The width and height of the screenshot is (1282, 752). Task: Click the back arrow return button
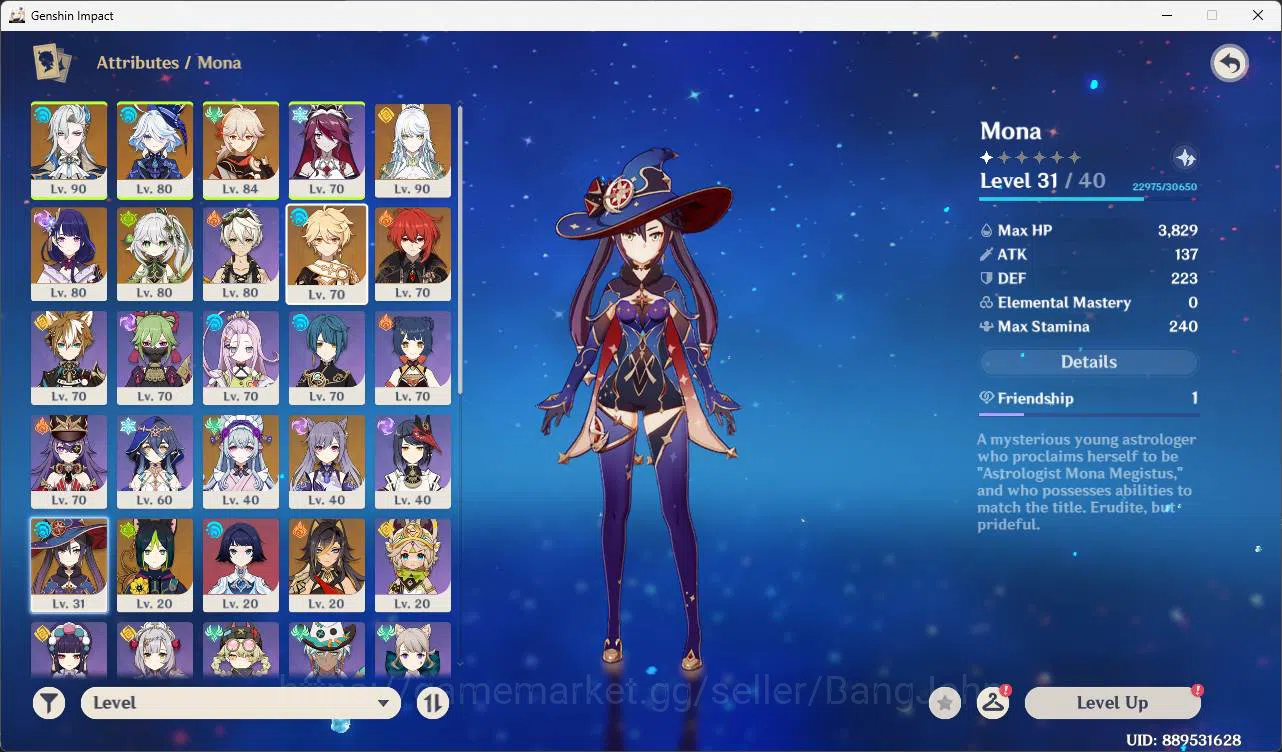pyautogui.click(x=1229, y=64)
